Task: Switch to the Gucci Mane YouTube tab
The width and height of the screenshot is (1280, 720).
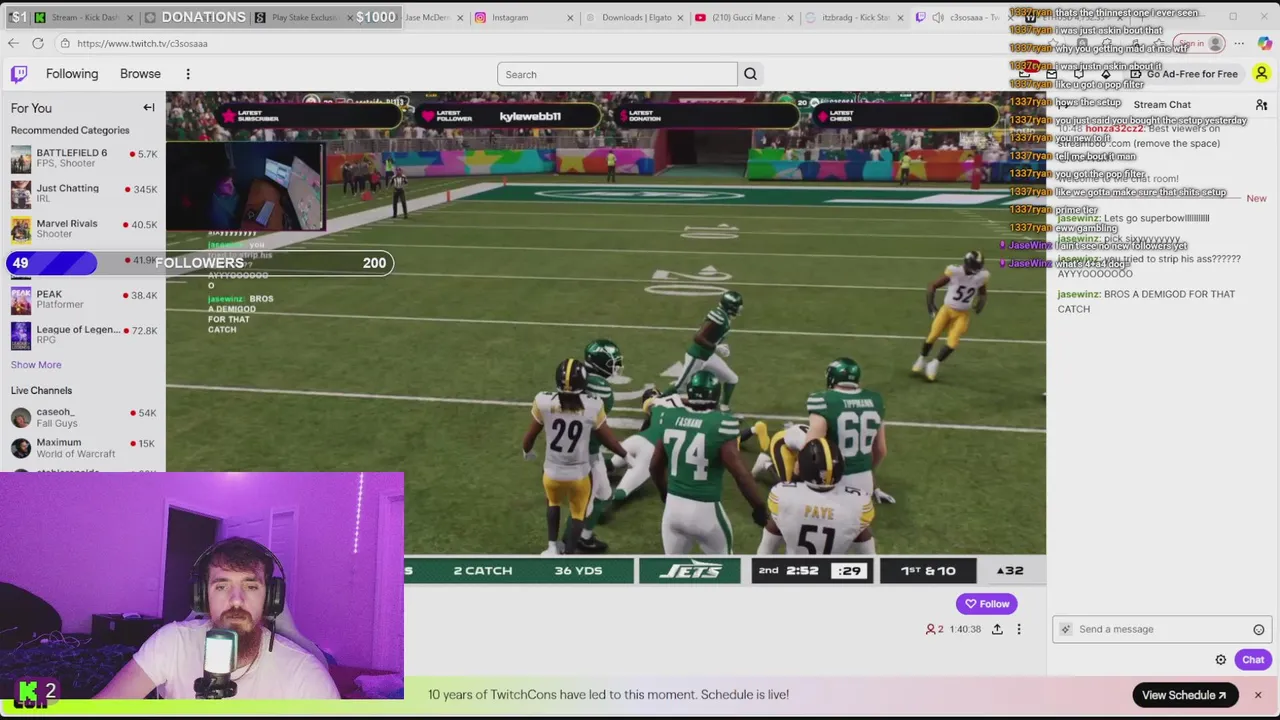Action: pos(745,17)
